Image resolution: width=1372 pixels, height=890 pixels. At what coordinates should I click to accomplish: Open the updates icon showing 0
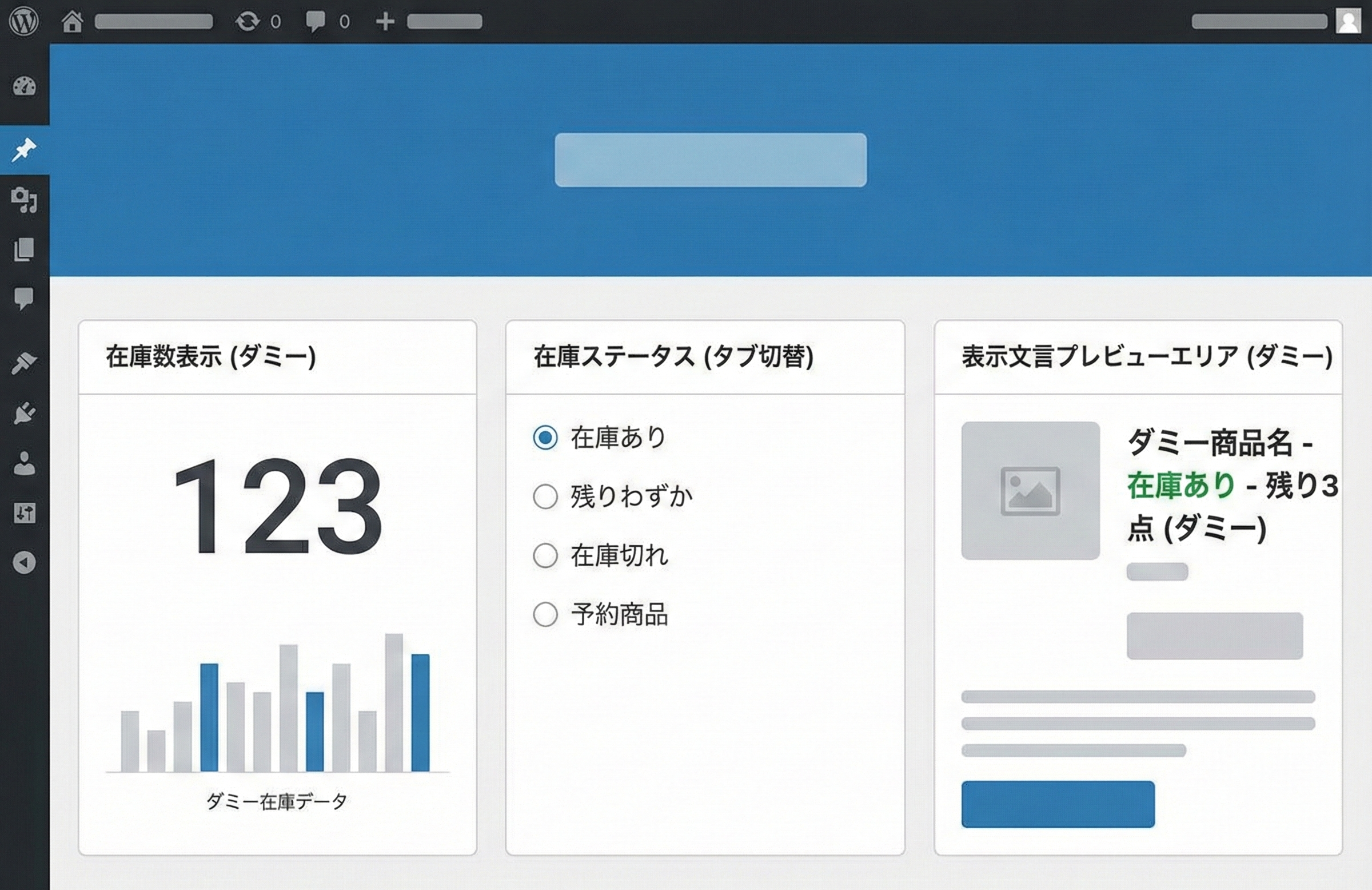(248, 21)
